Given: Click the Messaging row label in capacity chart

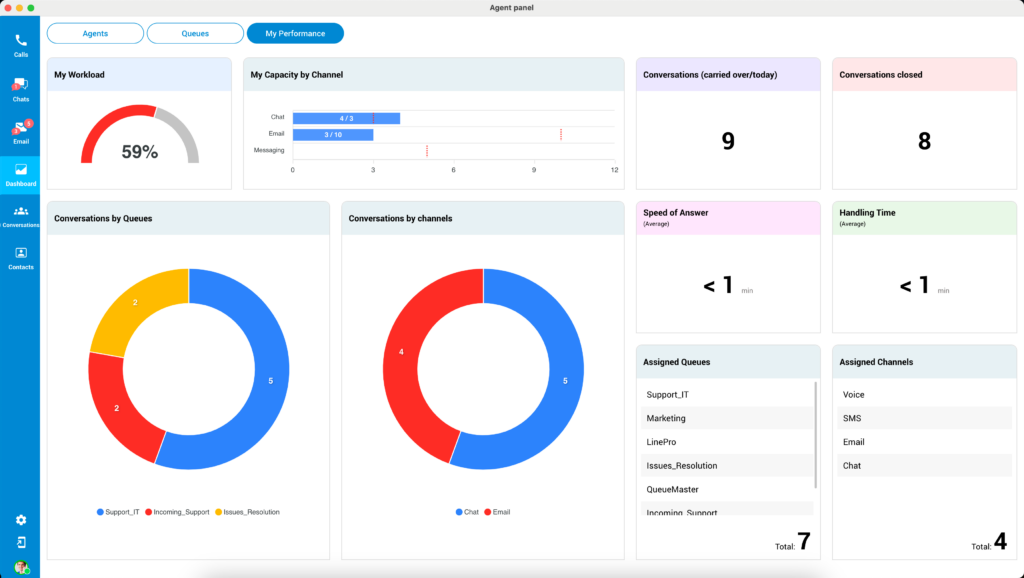Looking at the screenshot, I should (269, 150).
